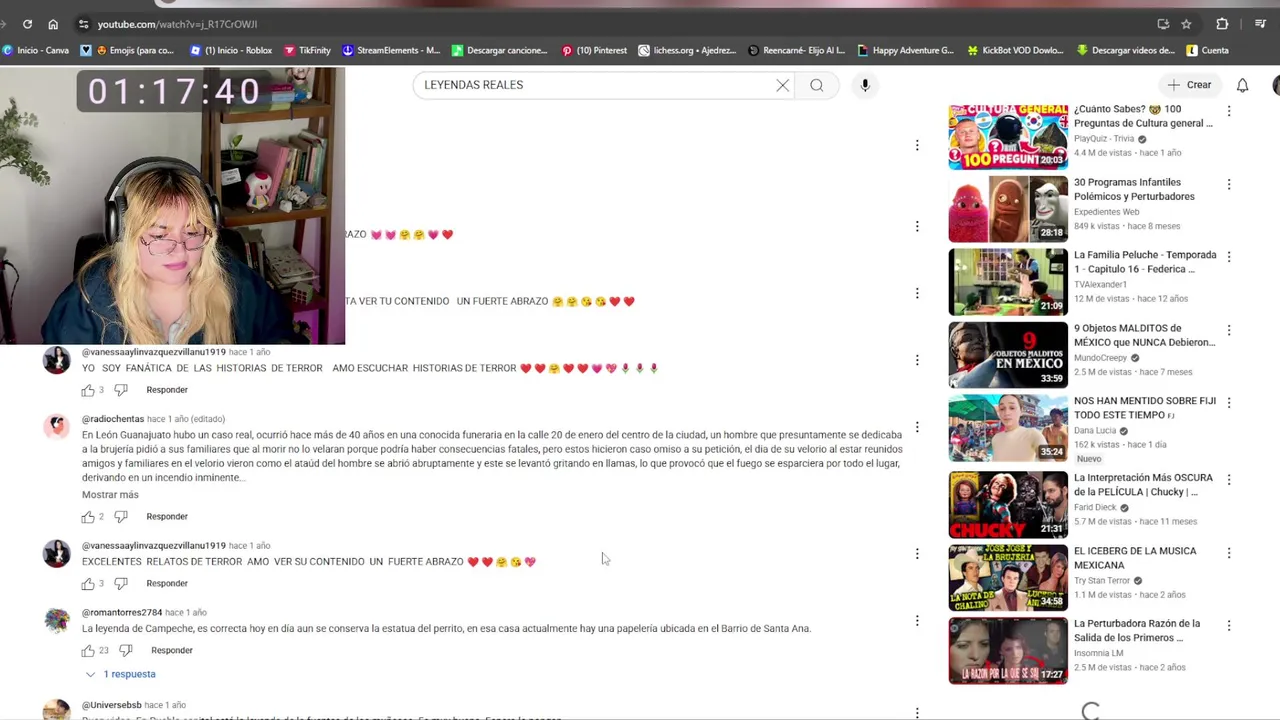Open @Universebsb channel from username

[112, 705]
